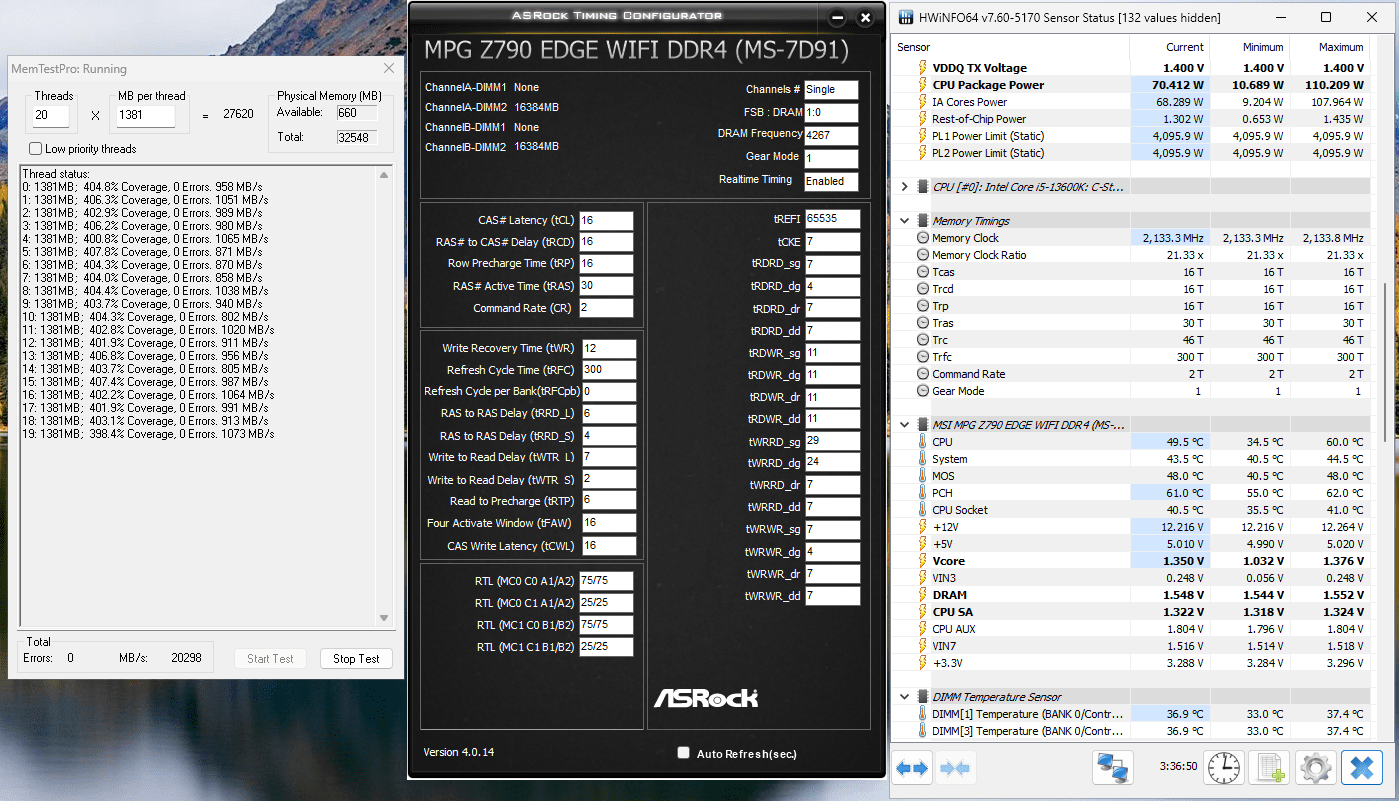Minimize ASRock Timing Configurator window

click(x=837, y=18)
